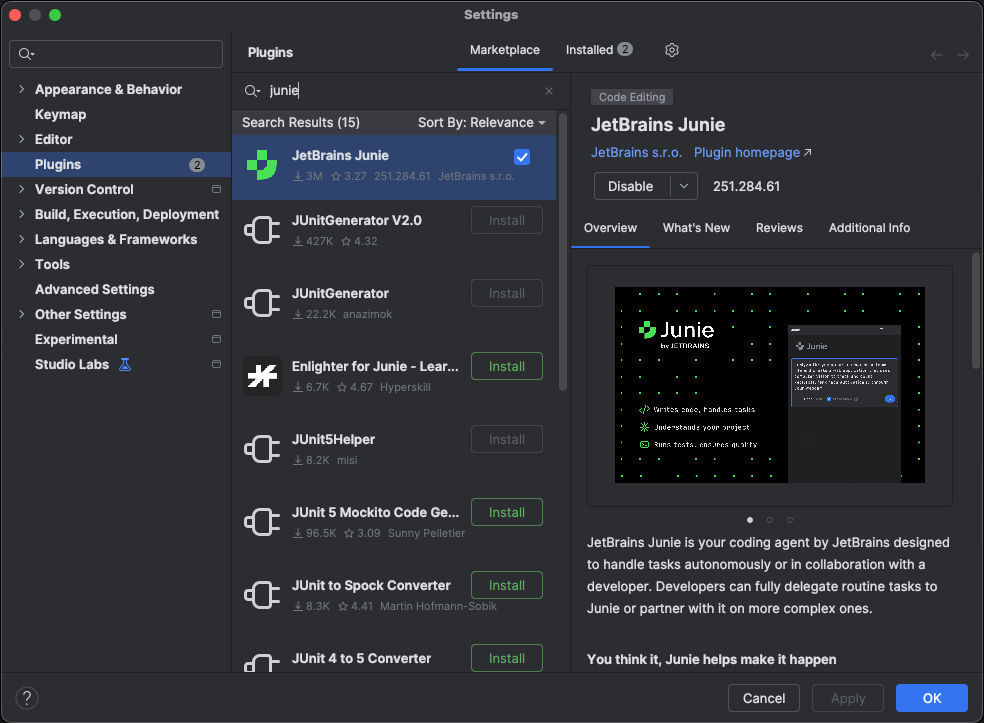Screen dimensions: 984x723
Task: Click the Cancel button
Action: (x=764, y=698)
